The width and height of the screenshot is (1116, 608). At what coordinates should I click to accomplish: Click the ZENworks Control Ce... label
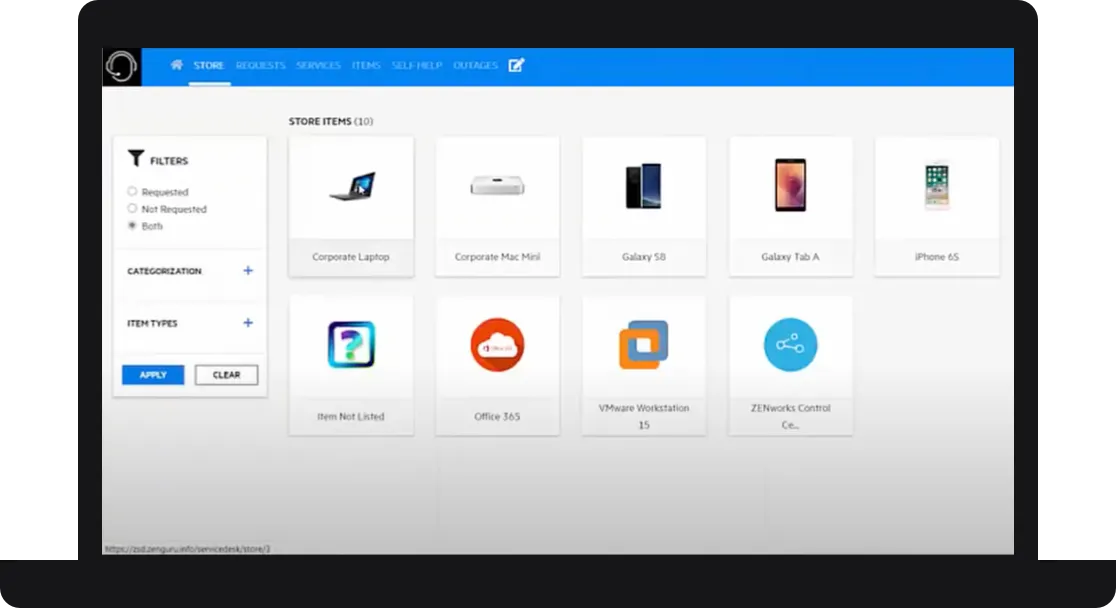click(790, 416)
